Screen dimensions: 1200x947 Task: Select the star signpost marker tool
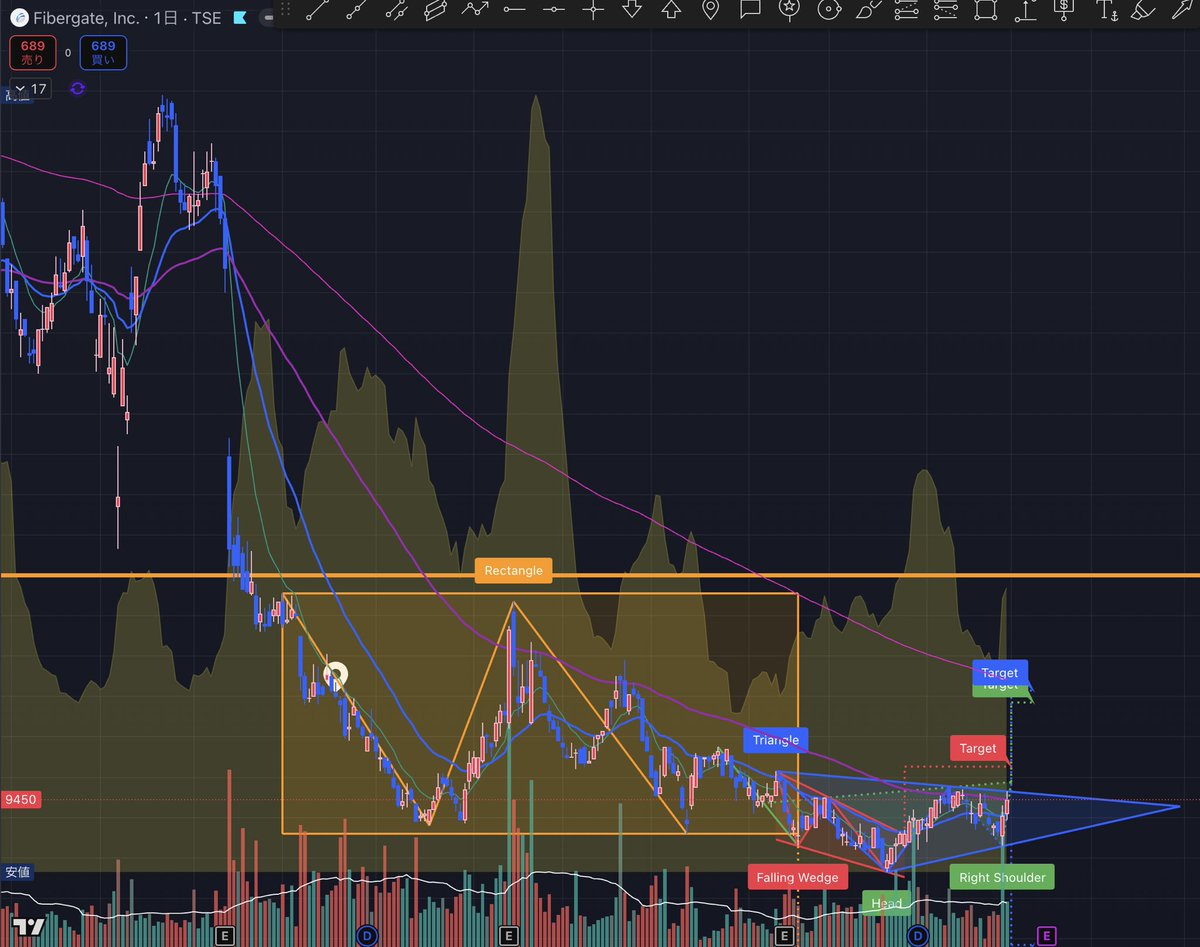tap(789, 10)
